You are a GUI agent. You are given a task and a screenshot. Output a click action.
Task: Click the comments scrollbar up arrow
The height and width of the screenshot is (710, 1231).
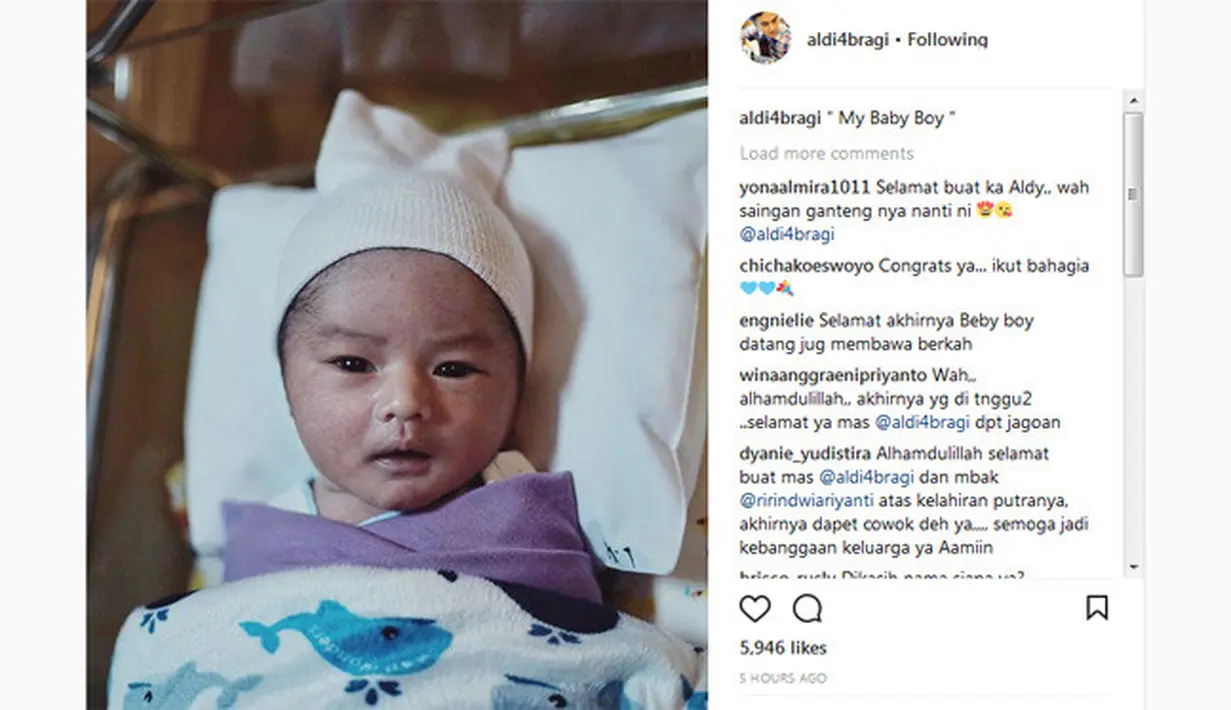coord(1133,100)
